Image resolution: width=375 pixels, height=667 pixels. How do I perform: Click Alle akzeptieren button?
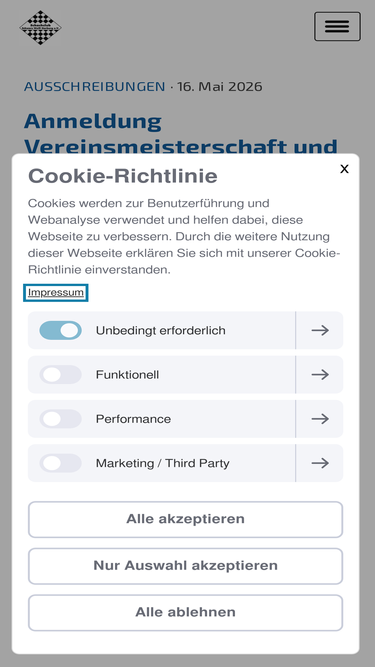tap(185, 519)
